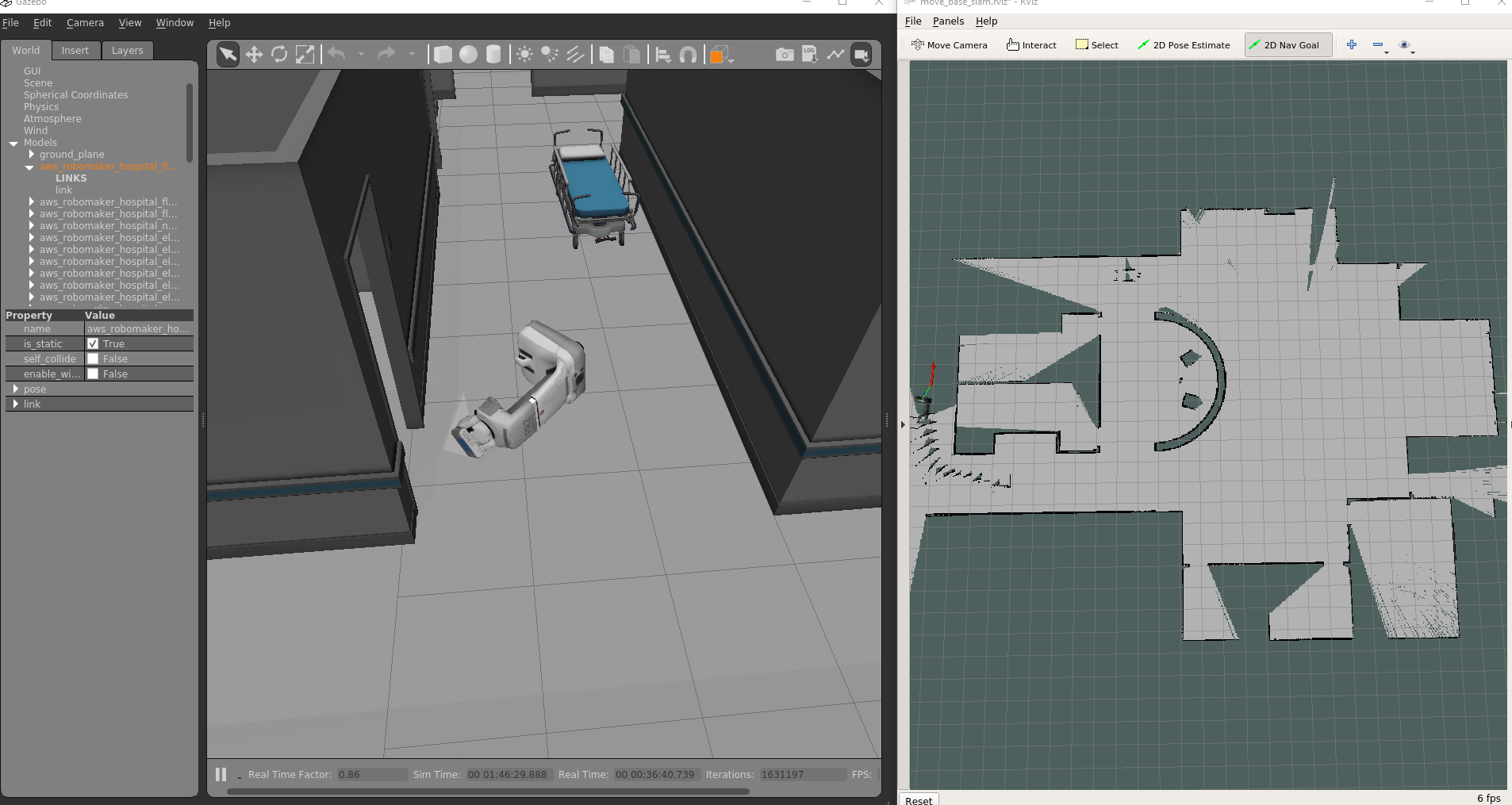This screenshot has width=1512, height=805.
Task: Take a screenshot with camera icon
Action: coord(784,54)
